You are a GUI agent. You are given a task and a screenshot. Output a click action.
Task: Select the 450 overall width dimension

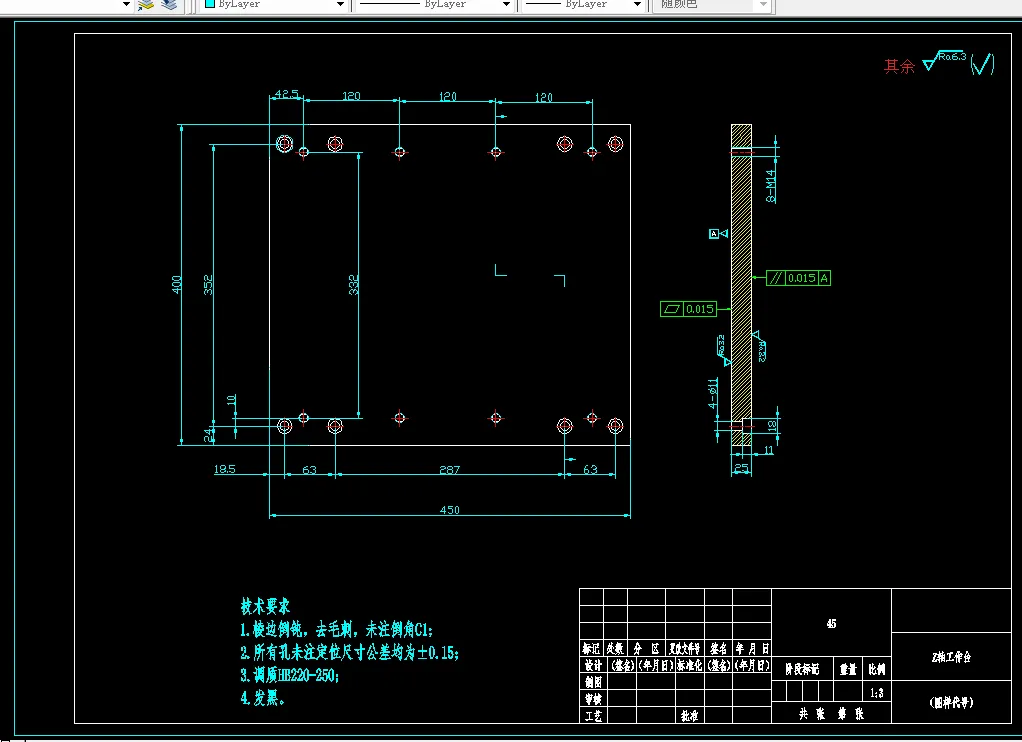tap(450, 510)
